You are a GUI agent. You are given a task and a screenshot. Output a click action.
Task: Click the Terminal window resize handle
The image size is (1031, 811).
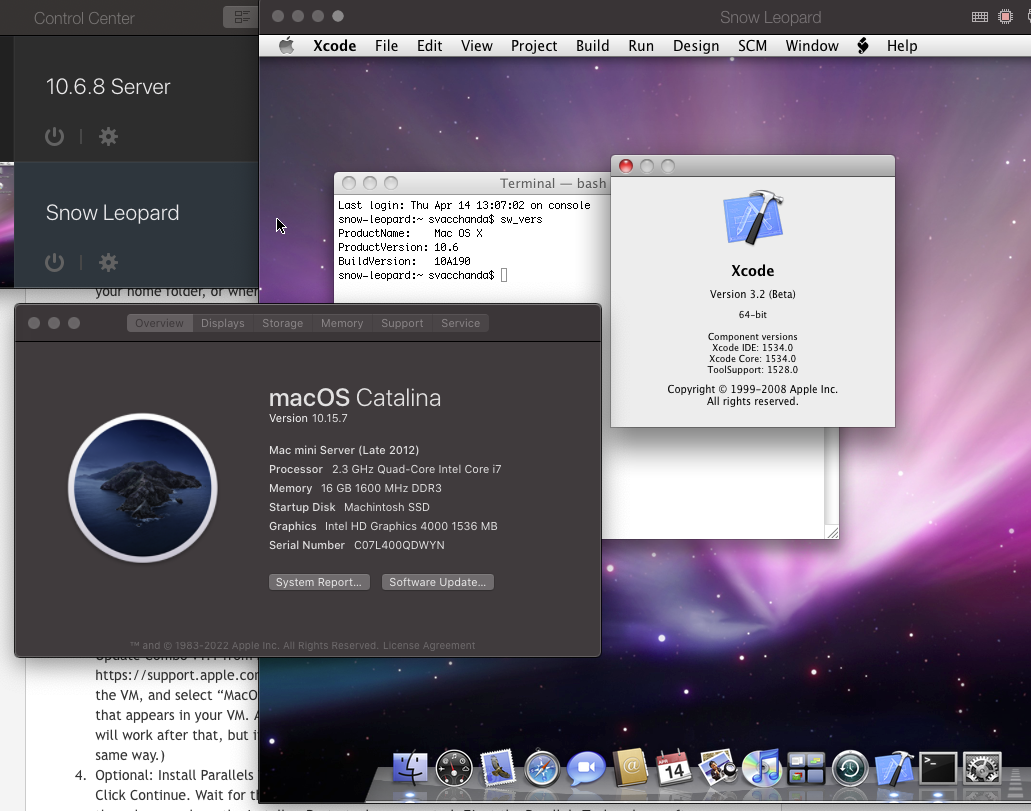pyautogui.click(x=831, y=532)
